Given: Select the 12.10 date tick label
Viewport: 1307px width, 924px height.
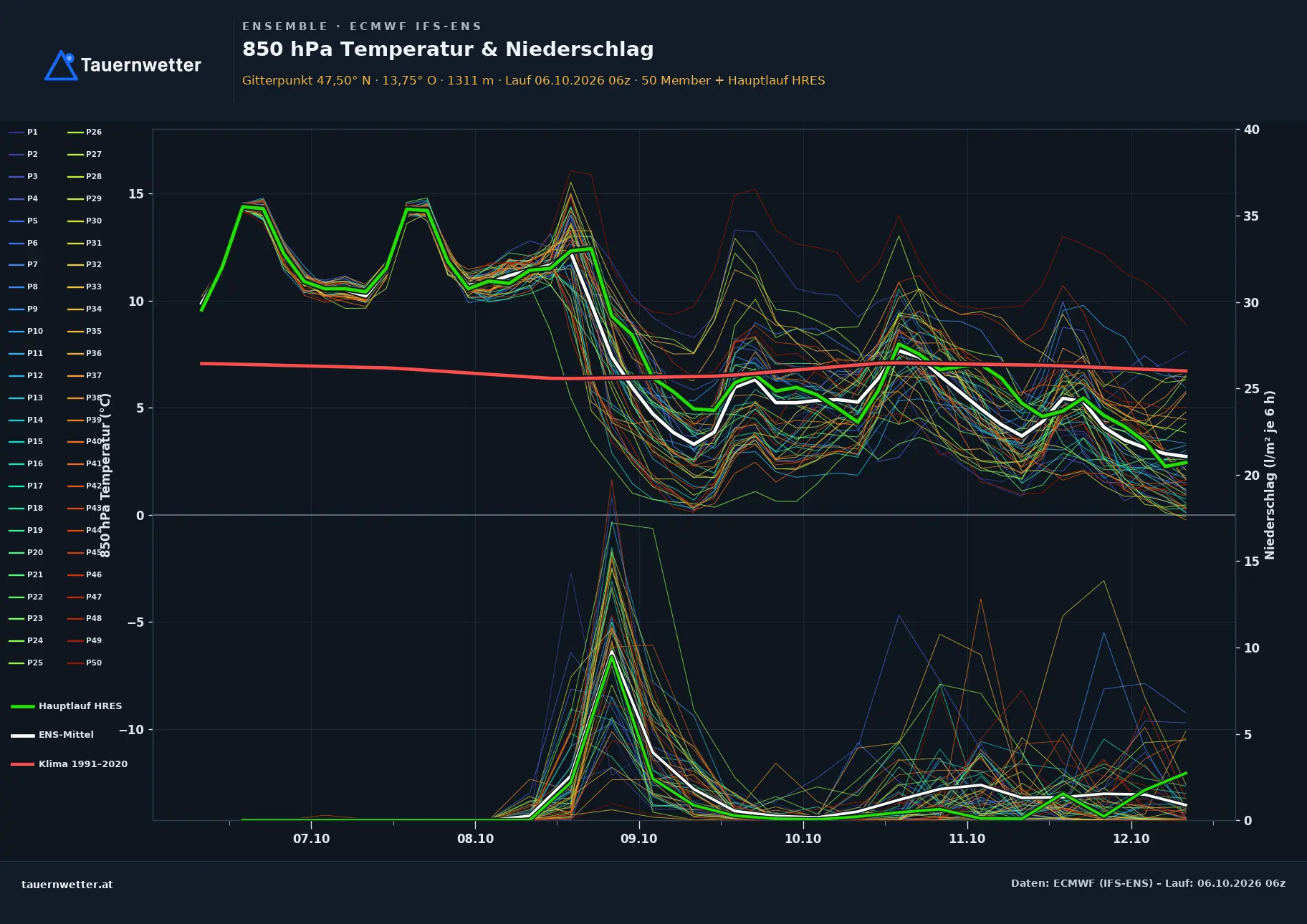Looking at the screenshot, I should [1131, 839].
